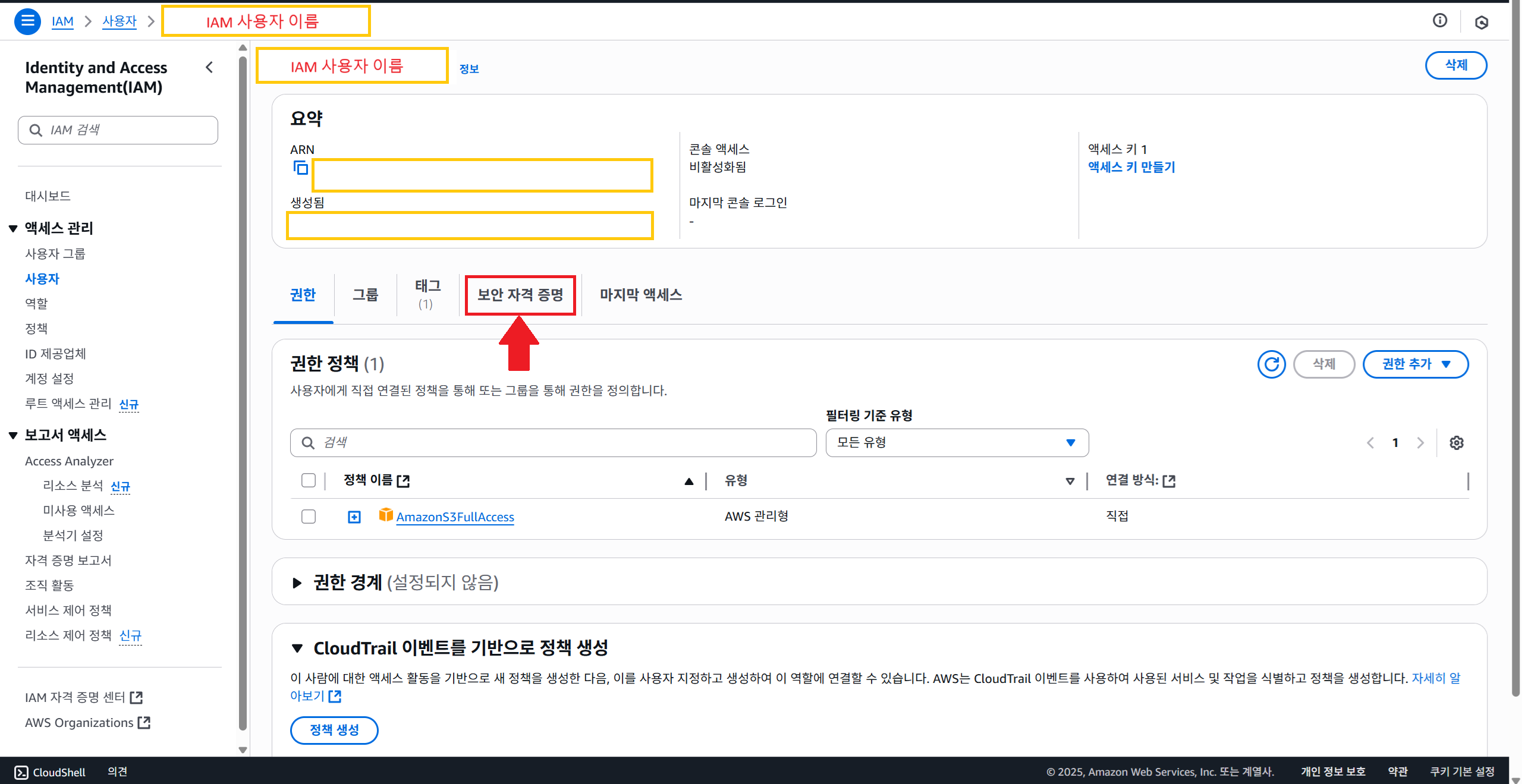Select the AmazonS3FullAccess policy checkbox

[x=309, y=517]
